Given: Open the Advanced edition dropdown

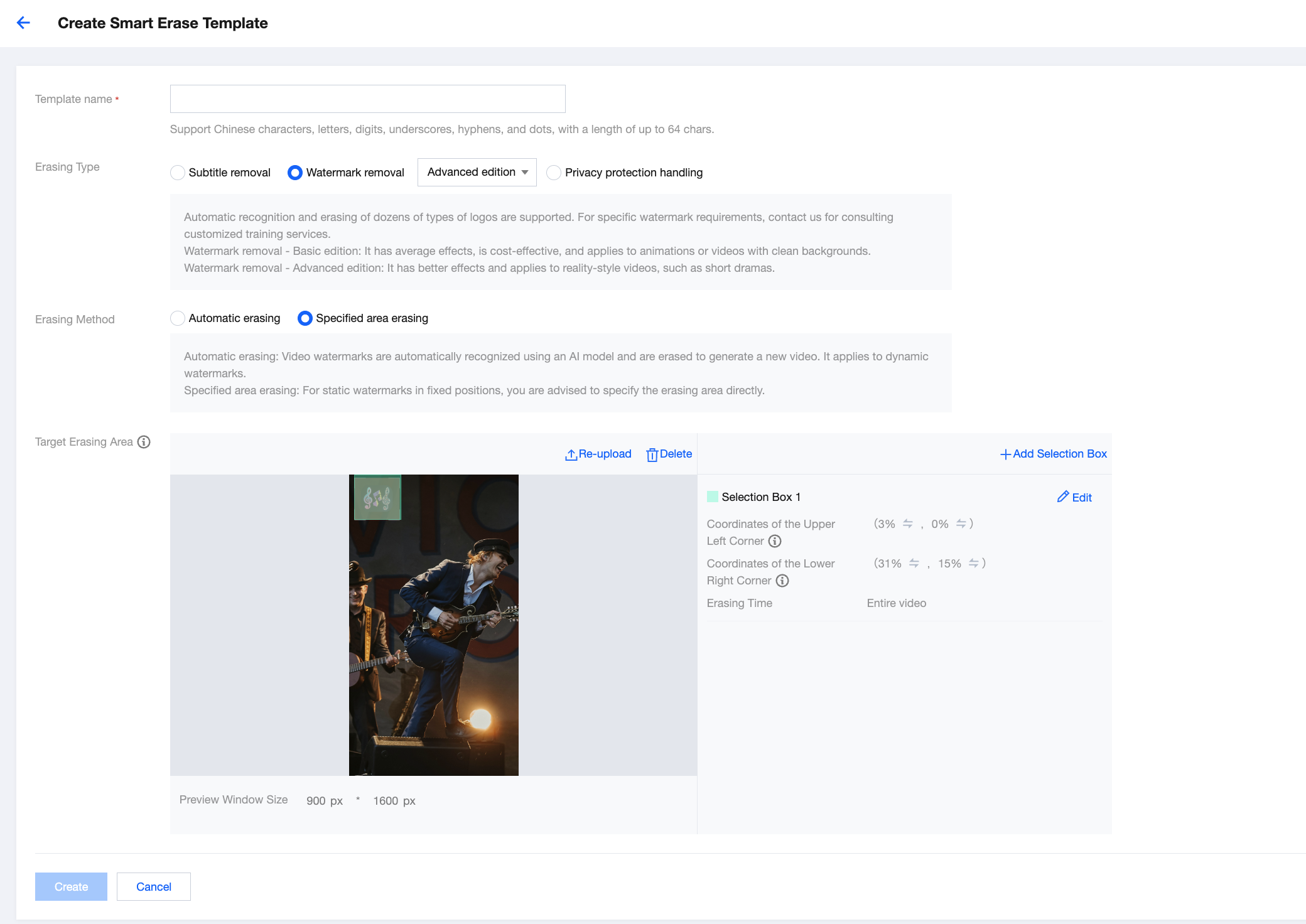Looking at the screenshot, I should [x=477, y=172].
